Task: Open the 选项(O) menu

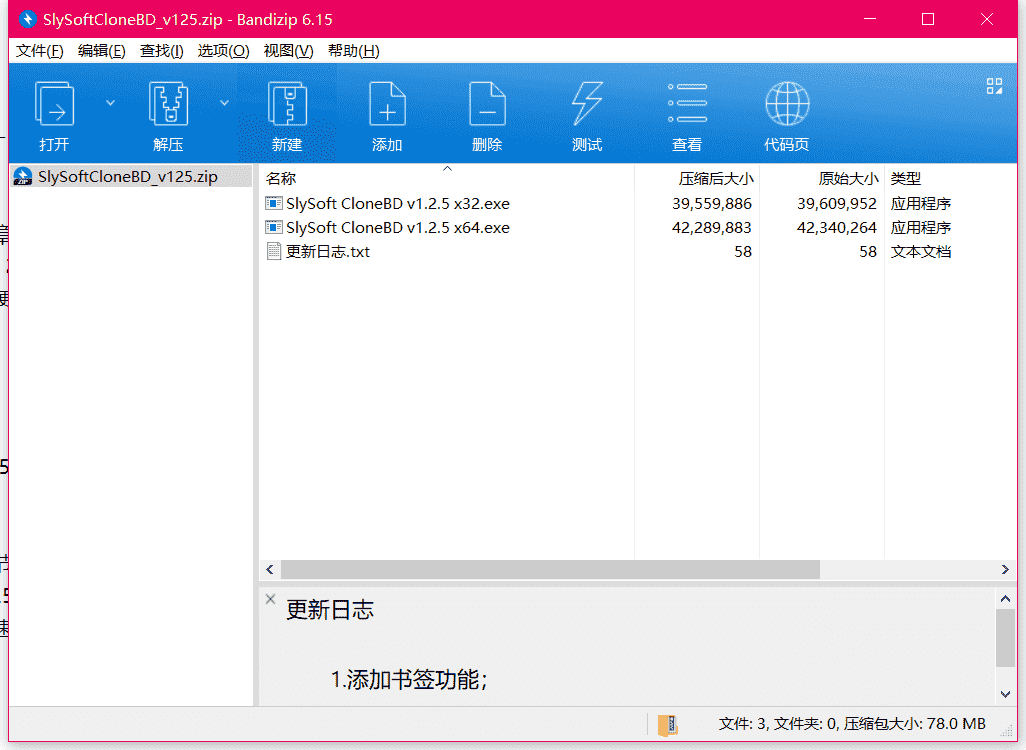Action: click(223, 51)
